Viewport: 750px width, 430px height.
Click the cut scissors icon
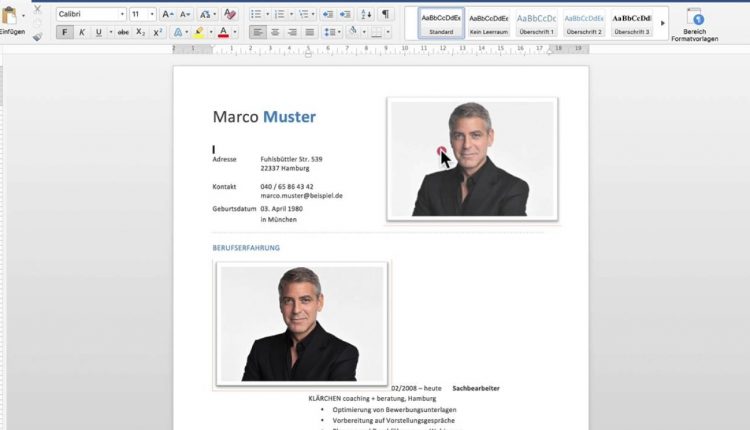[37, 9]
